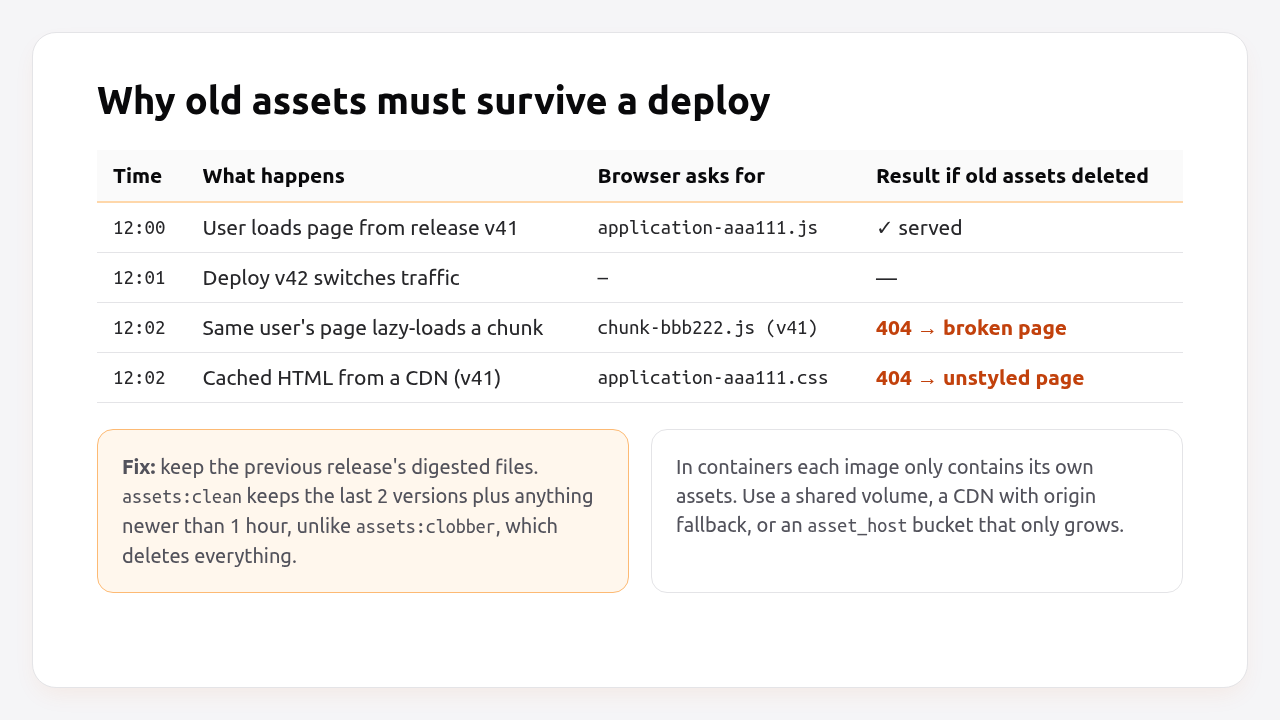Click the "404 → broken page" result
1280x720 pixels.
click(x=971, y=328)
